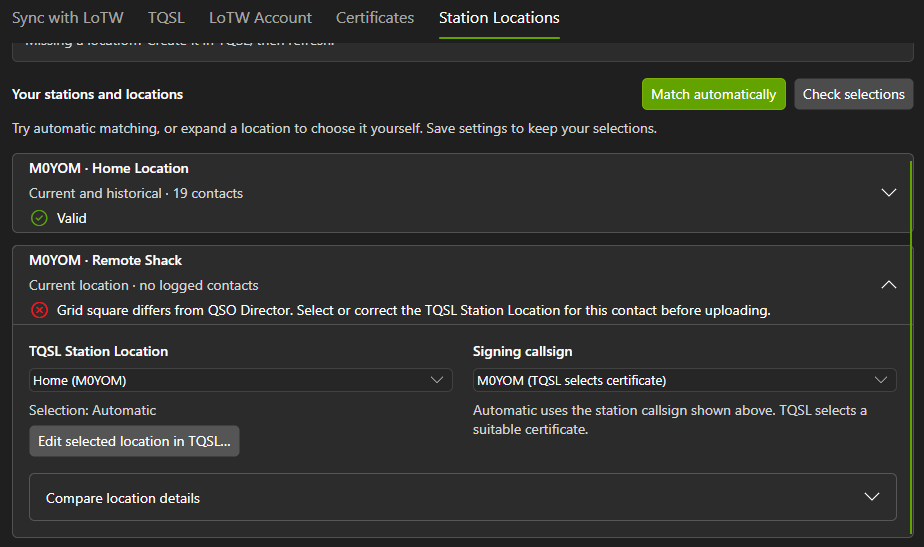Image resolution: width=924 pixels, height=547 pixels.
Task: Click the red grid square error icon
Action: click(x=39, y=310)
